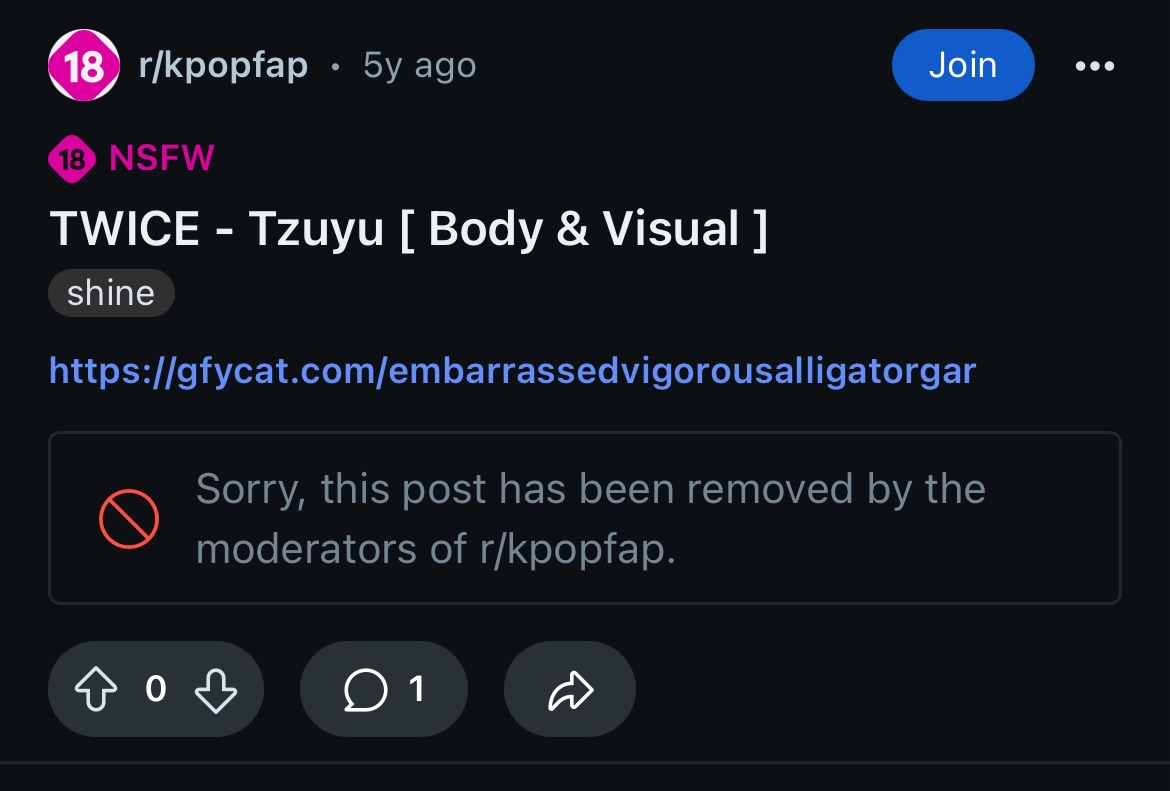Select the NSFW text label
The width and height of the screenshot is (1170, 791).
161,157
